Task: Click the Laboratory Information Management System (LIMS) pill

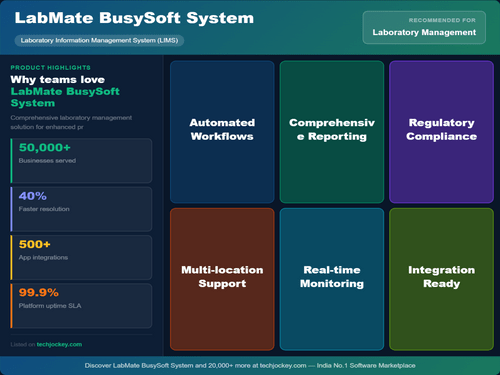Action: tap(99, 41)
